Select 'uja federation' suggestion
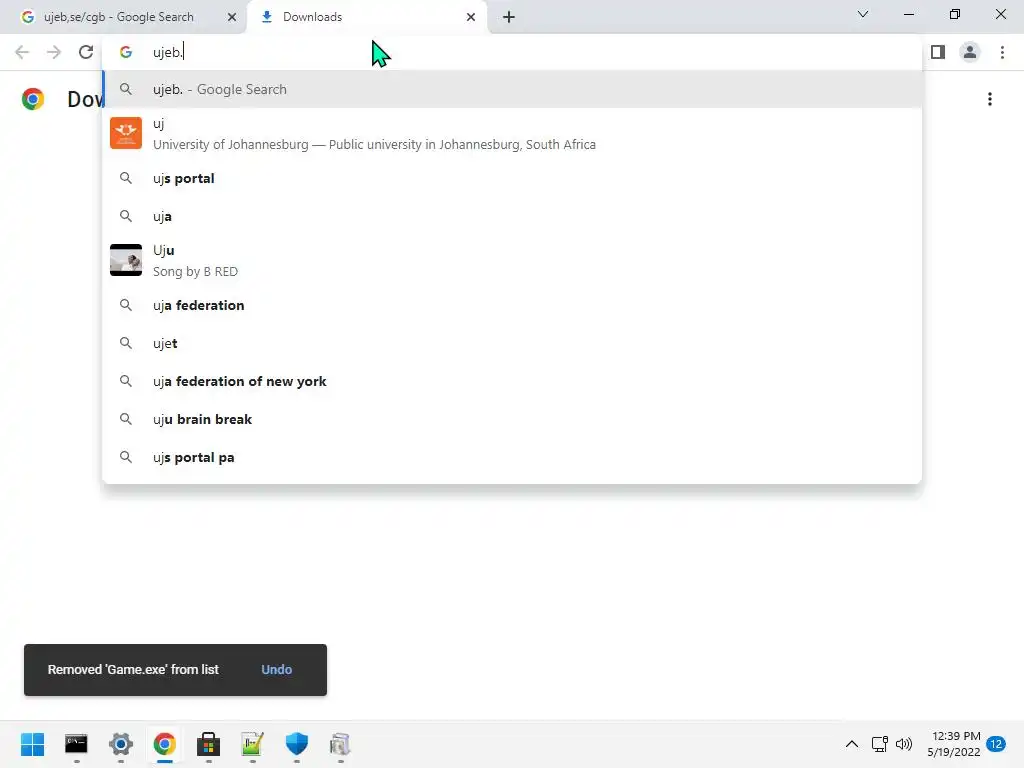This screenshot has height=768, width=1024. pos(513,305)
